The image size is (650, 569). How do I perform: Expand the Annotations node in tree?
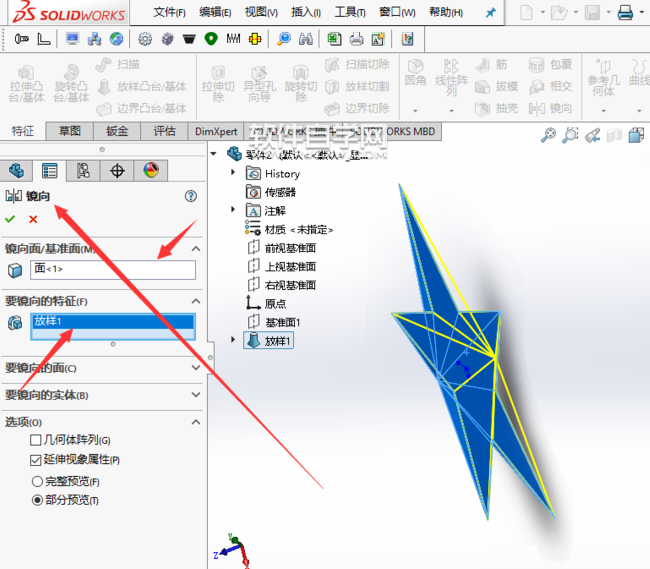[233, 209]
